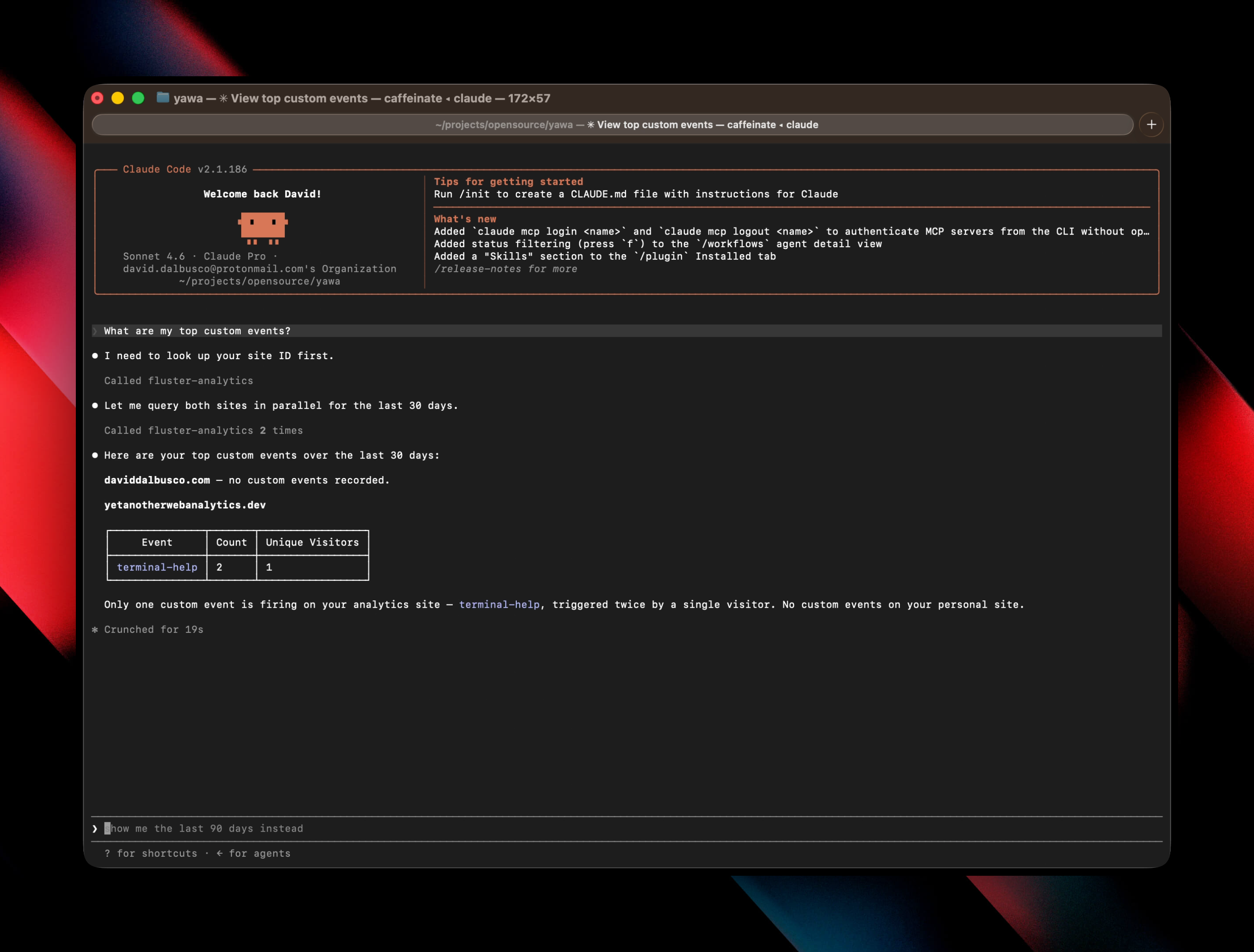Click into the prompt input field
This screenshot has height=952, width=1254.
point(627,829)
